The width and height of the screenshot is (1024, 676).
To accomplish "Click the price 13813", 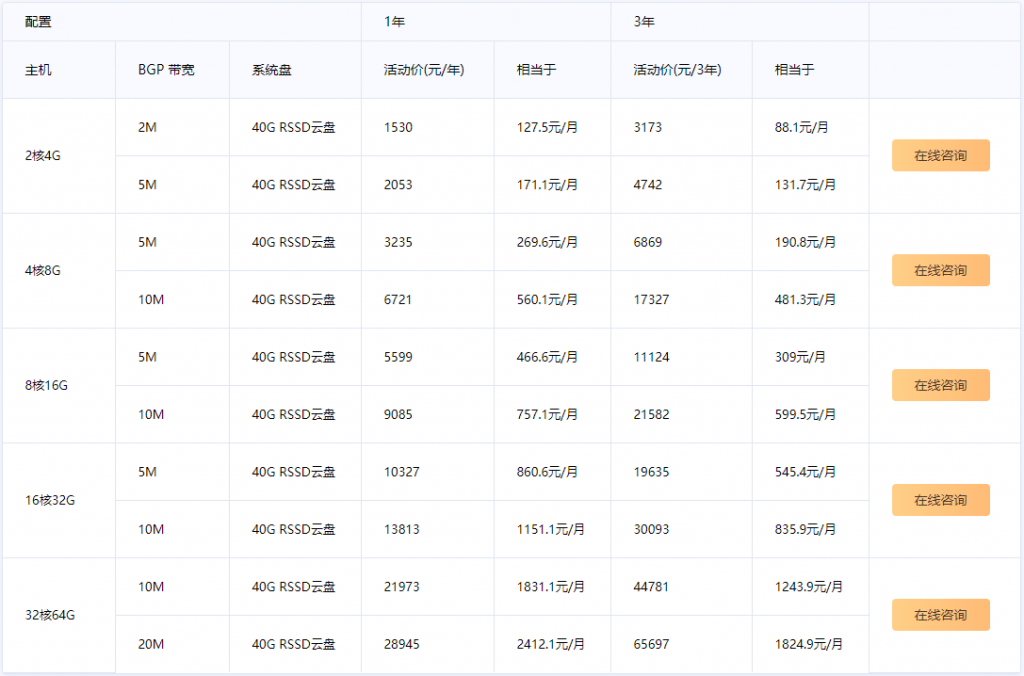I will tap(402, 530).
